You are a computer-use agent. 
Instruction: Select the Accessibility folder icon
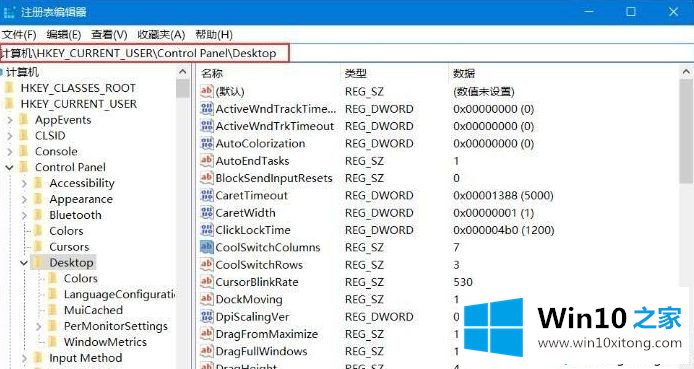point(39,183)
